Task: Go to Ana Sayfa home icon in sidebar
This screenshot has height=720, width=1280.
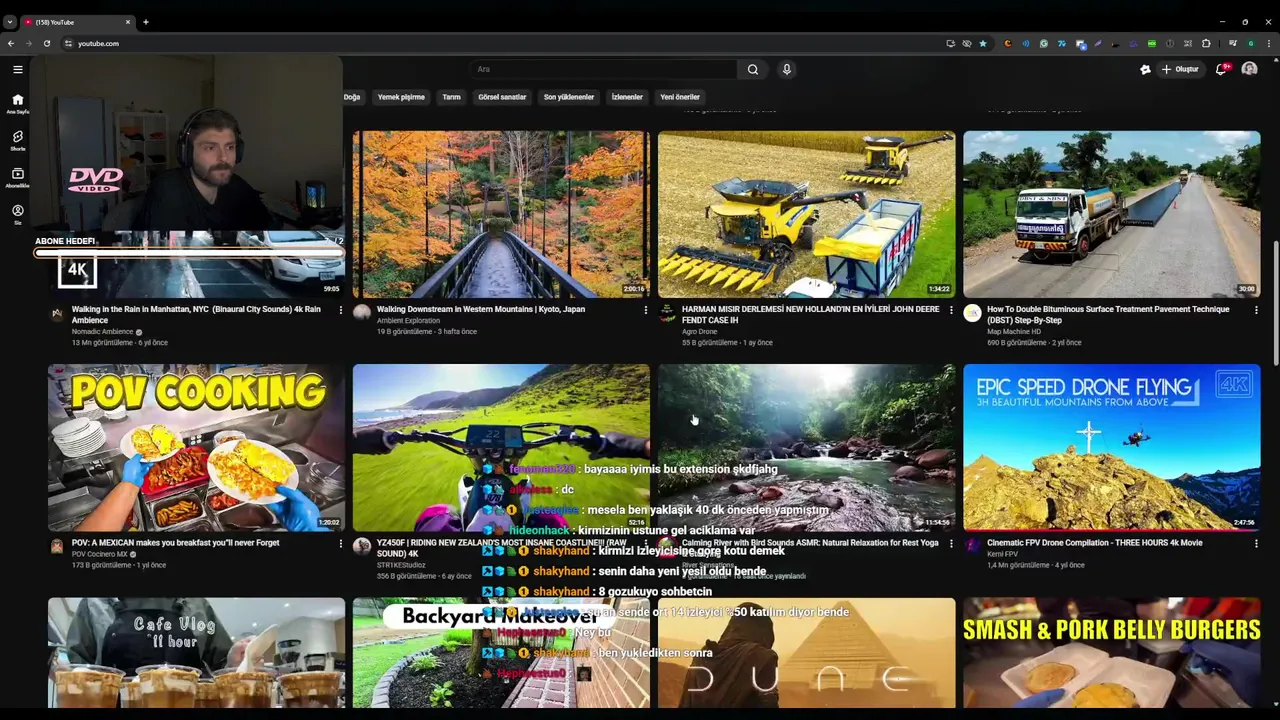Action: coord(17,103)
